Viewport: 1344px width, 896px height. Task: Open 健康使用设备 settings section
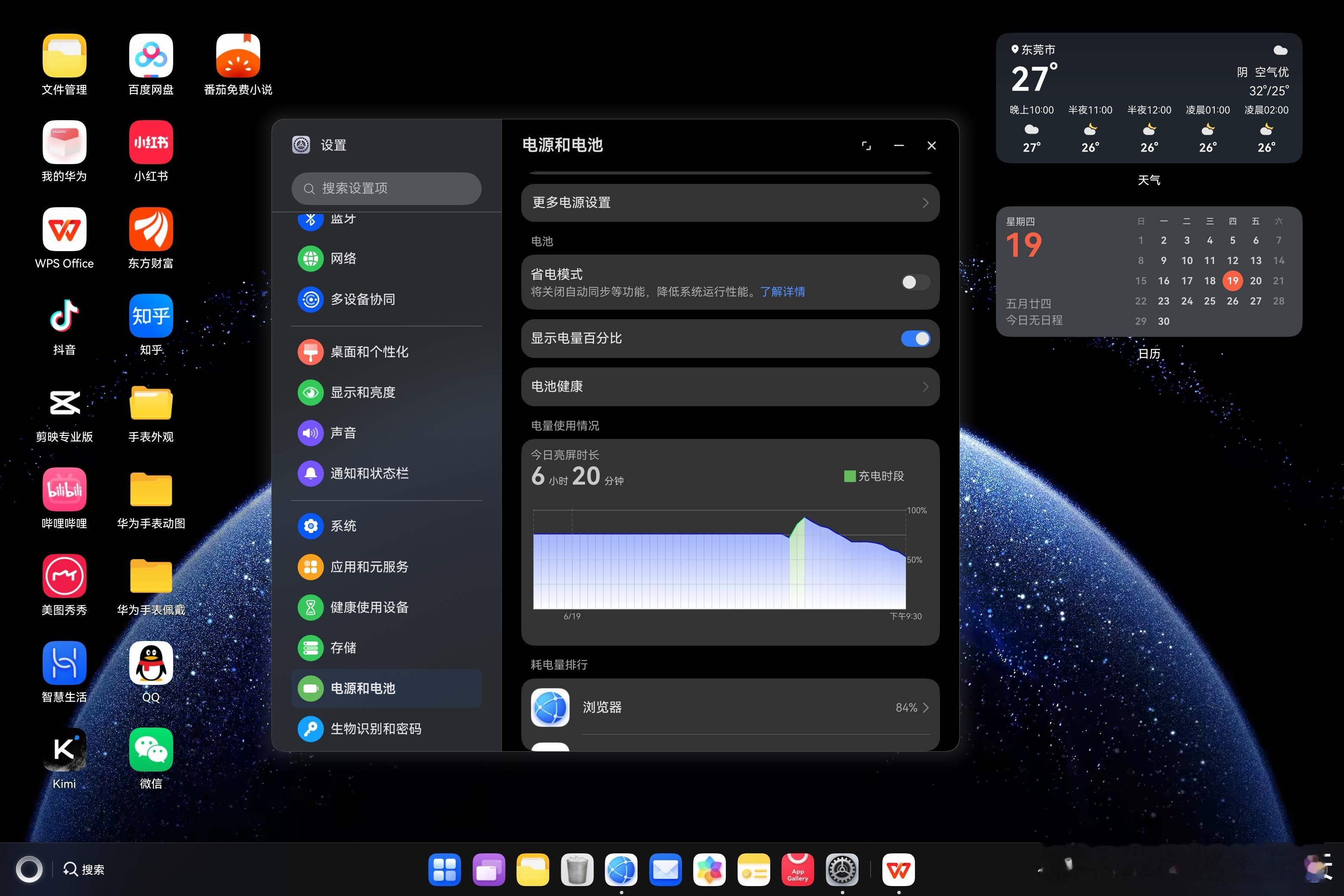point(386,607)
